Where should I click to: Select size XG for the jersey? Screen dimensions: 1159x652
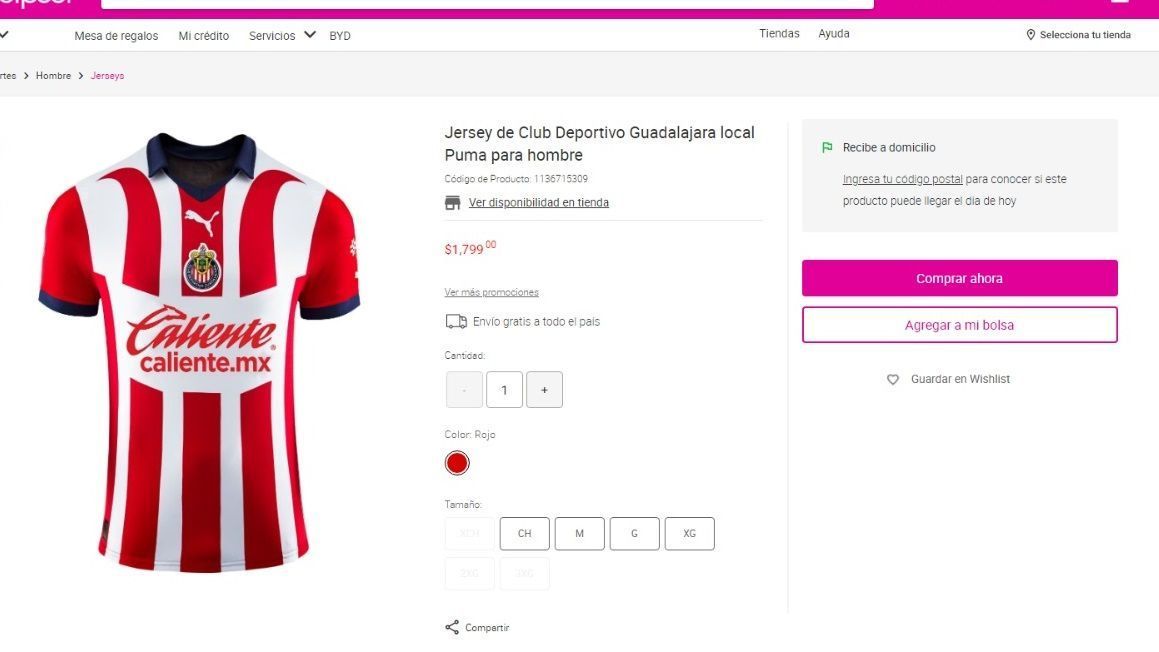click(689, 533)
